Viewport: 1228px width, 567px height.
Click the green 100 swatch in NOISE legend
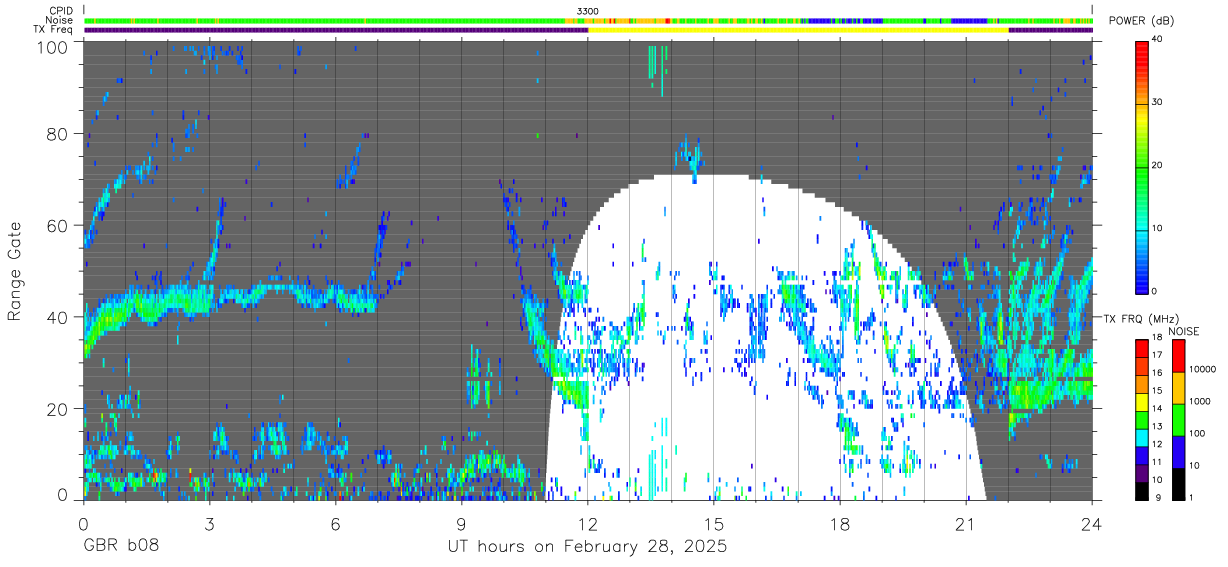point(1178,420)
